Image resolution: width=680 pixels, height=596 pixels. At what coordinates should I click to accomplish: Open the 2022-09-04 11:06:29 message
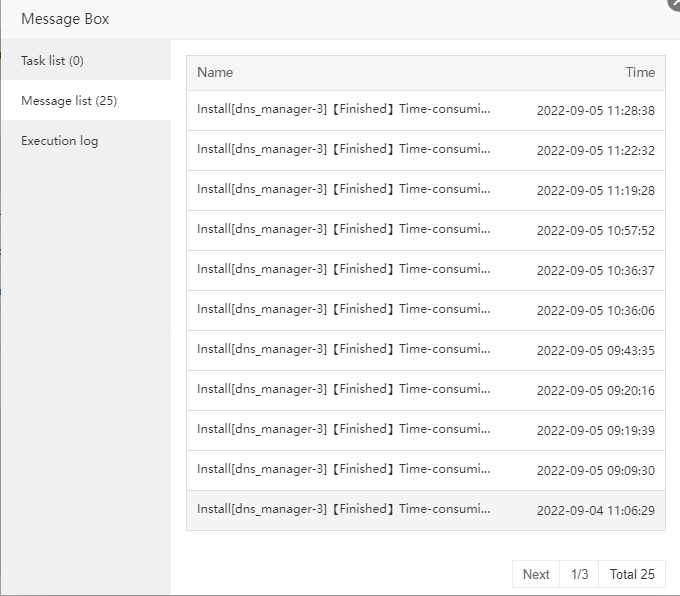(x=344, y=510)
